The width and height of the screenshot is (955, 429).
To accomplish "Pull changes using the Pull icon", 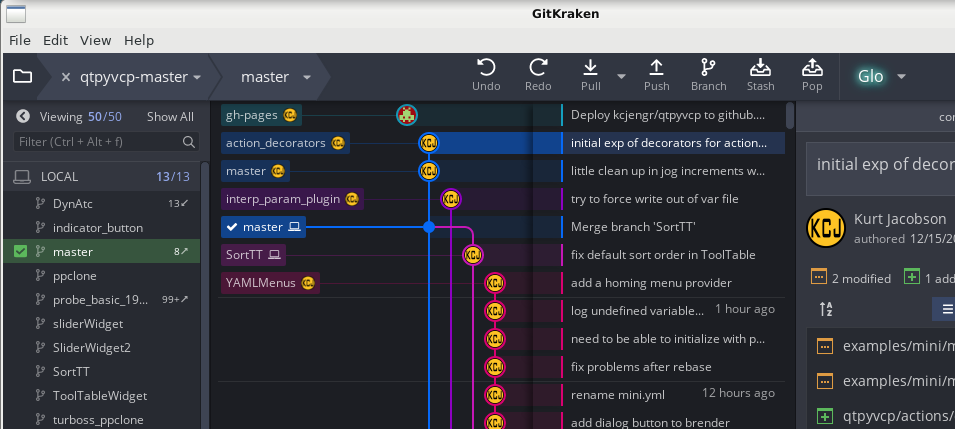I will pyautogui.click(x=590, y=67).
